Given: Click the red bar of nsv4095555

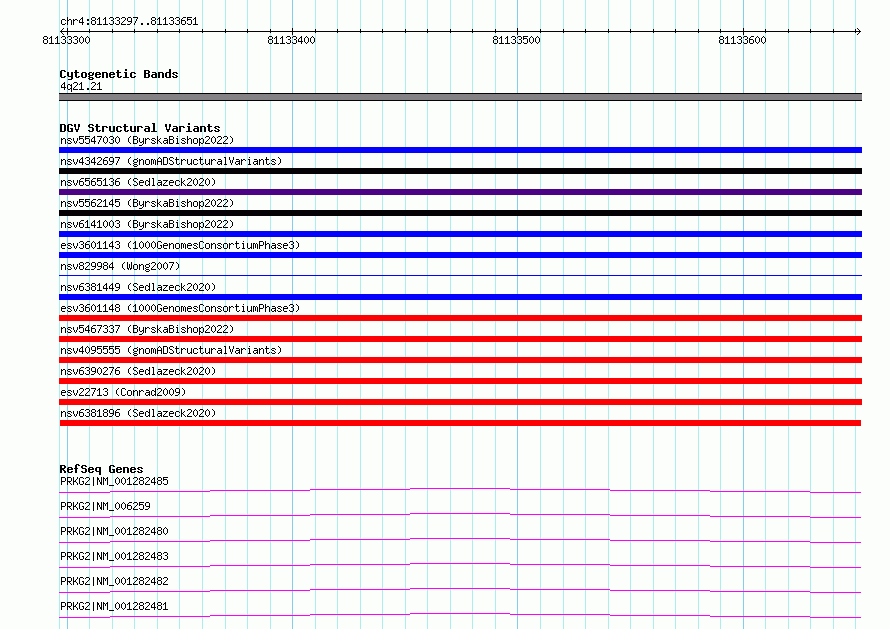Looking at the screenshot, I should pyautogui.click(x=460, y=360).
